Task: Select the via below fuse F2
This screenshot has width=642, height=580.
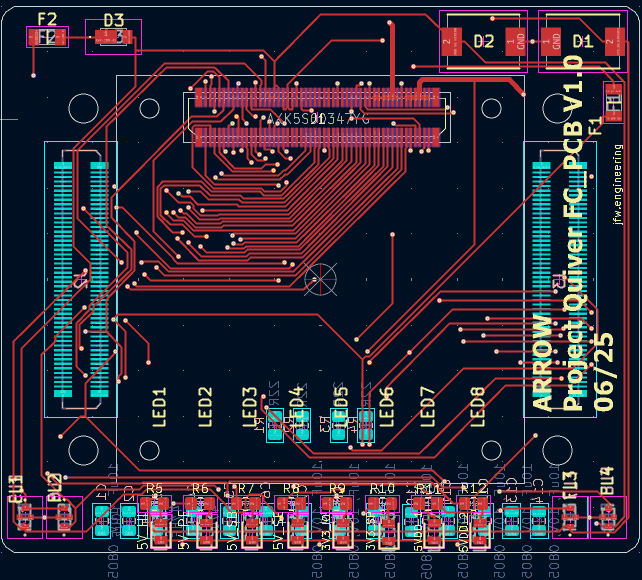Action: pos(33,75)
